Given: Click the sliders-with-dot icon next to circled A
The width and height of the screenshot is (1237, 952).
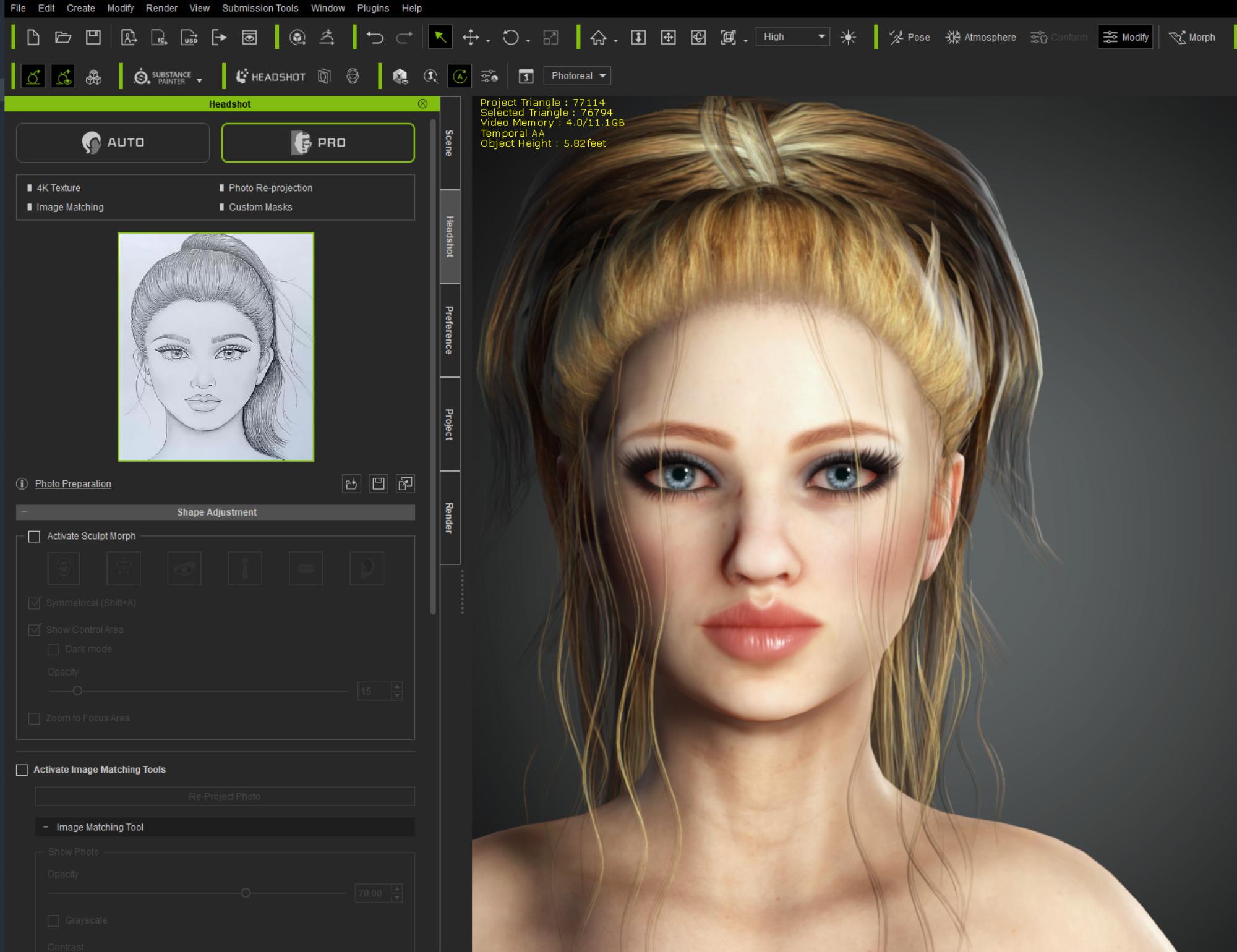Looking at the screenshot, I should 489,76.
